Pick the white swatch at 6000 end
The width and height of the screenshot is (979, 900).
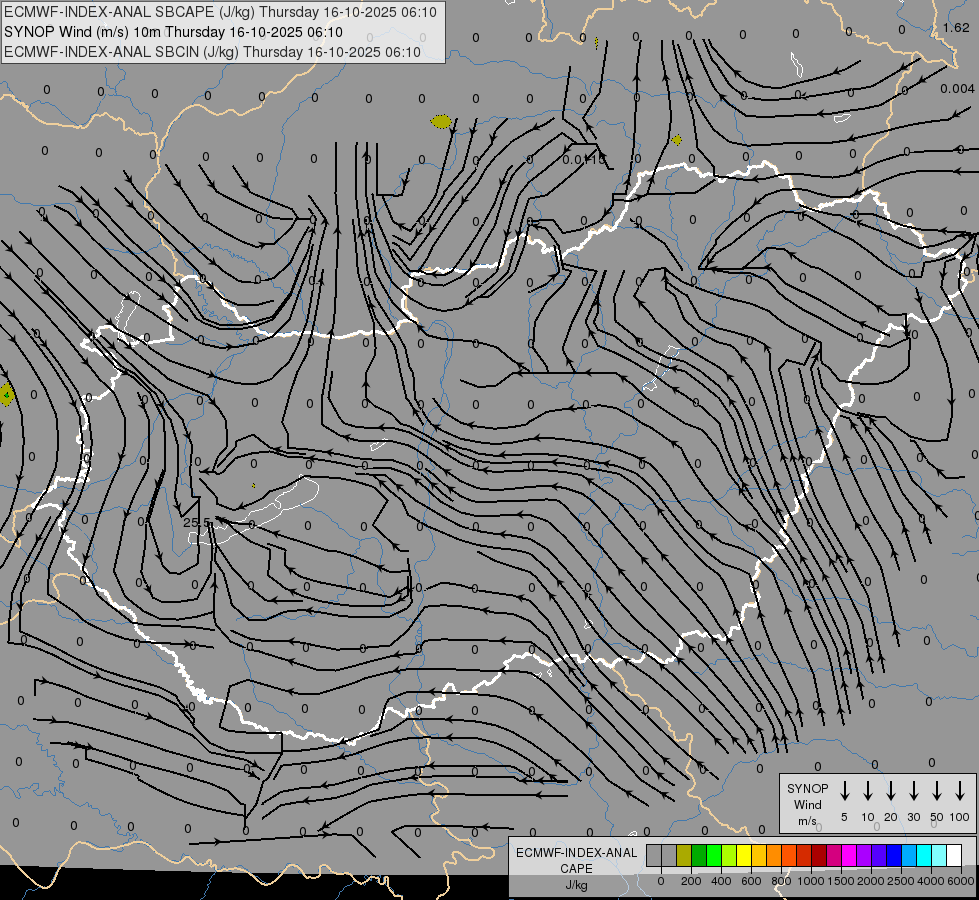pyautogui.click(x=953, y=855)
